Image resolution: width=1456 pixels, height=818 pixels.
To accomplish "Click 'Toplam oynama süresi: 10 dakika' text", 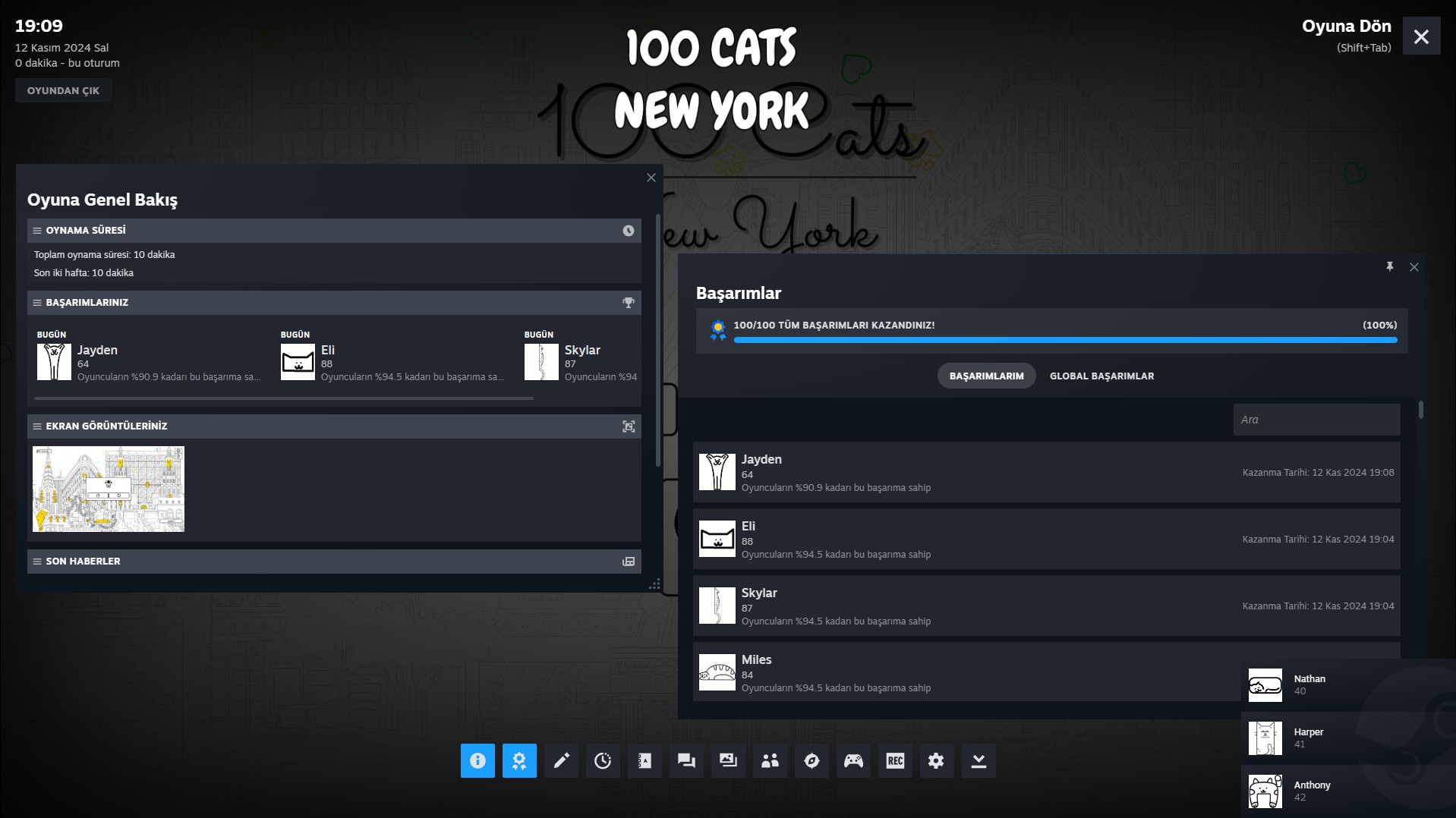I will (104, 255).
